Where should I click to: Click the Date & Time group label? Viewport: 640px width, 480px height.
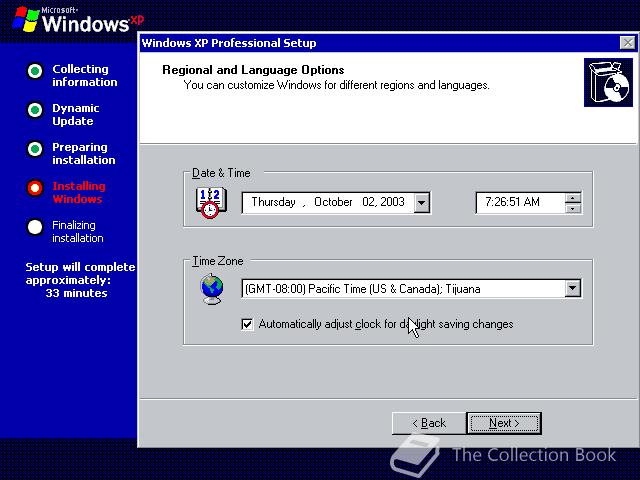[x=221, y=173]
